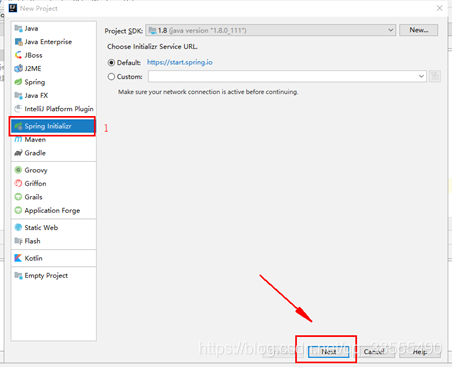Click the Static Web label
The height and width of the screenshot is (367, 452).
click(41, 227)
